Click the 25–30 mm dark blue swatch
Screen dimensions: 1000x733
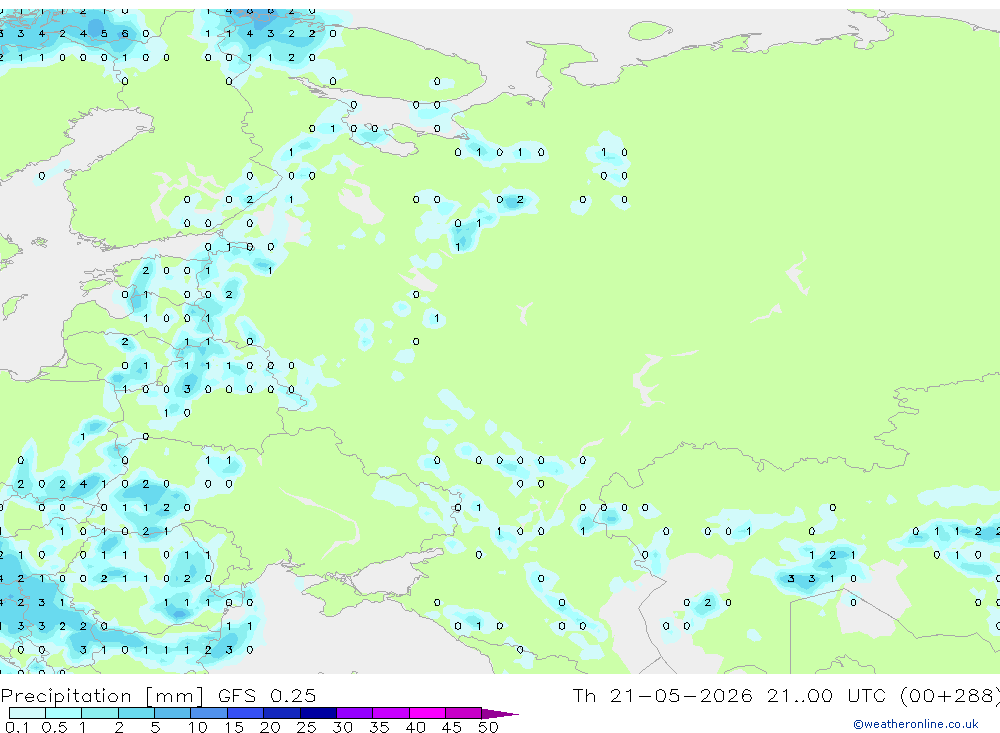click(x=318, y=713)
